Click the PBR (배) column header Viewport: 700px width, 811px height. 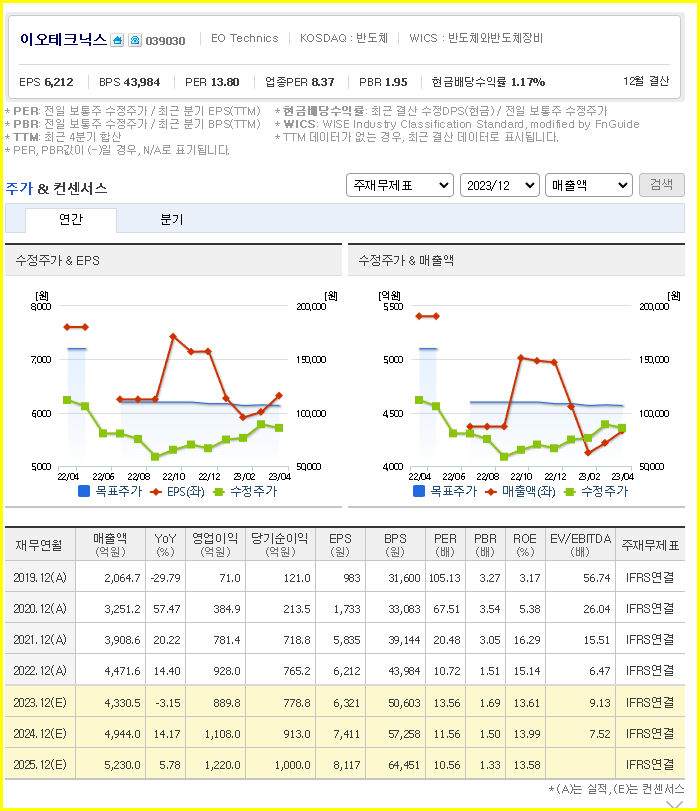click(485, 545)
